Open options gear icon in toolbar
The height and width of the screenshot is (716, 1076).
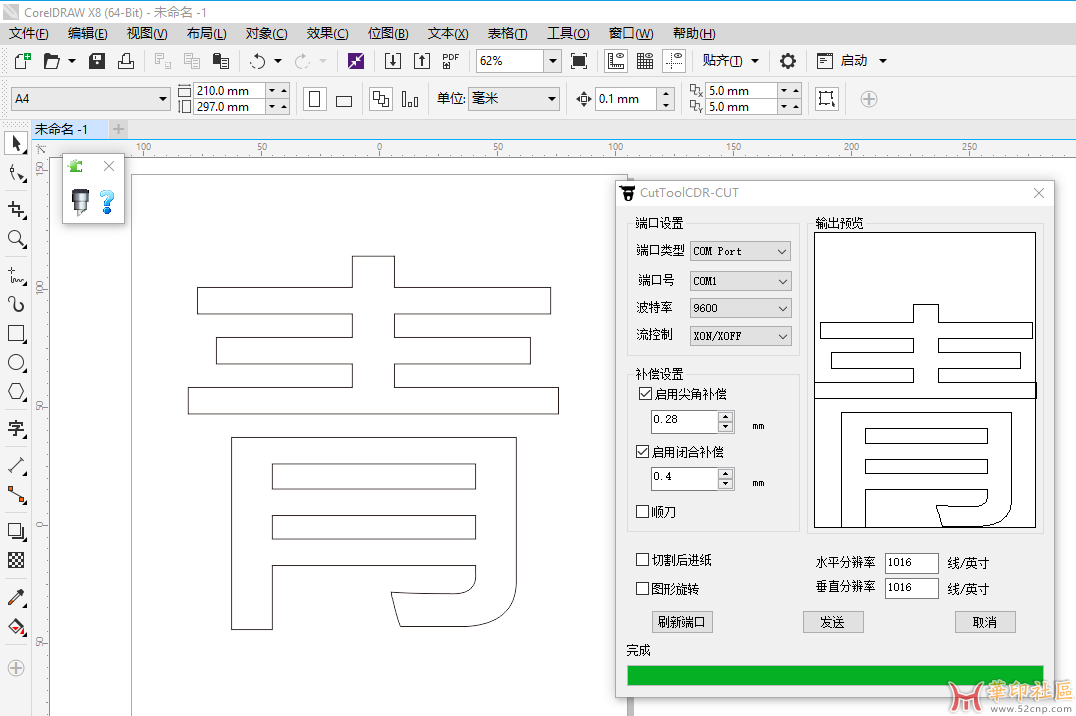tap(788, 61)
